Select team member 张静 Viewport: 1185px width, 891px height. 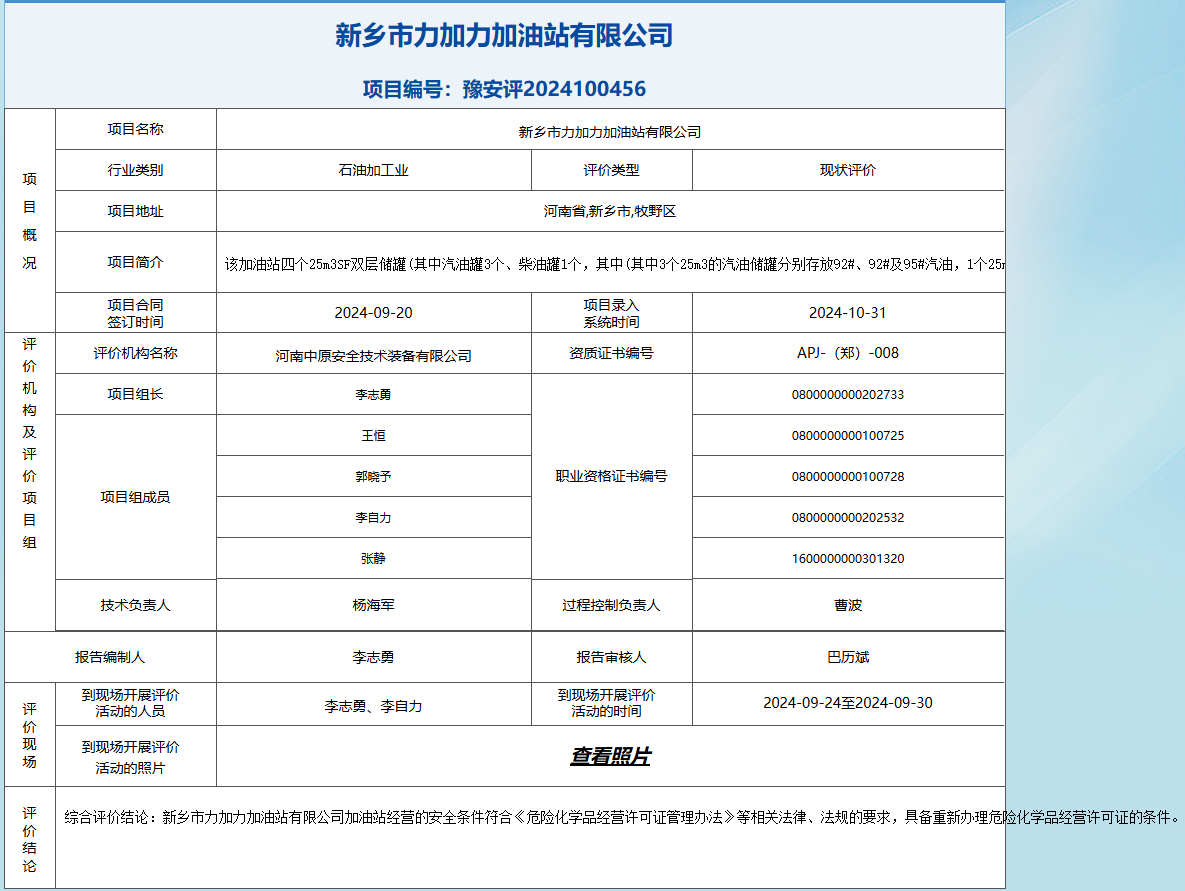click(x=373, y=558)
